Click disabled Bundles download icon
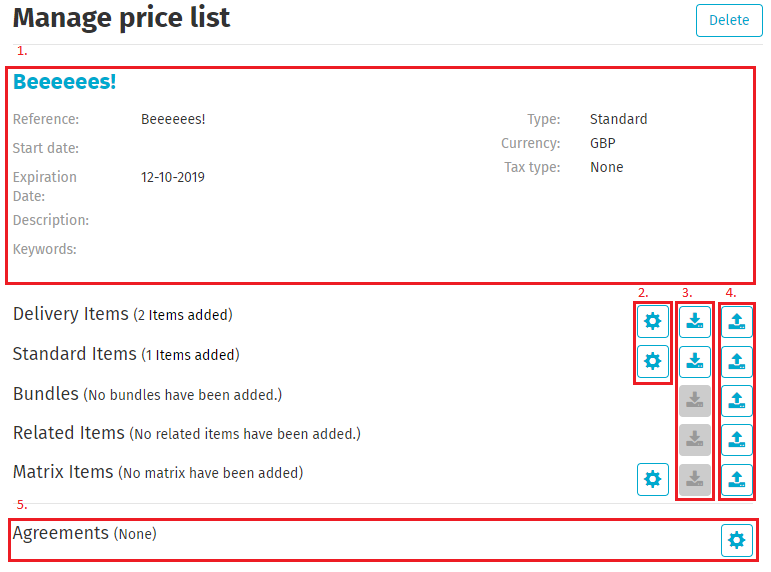This screenshot has width=771, height=572. (x=695, y=400)
